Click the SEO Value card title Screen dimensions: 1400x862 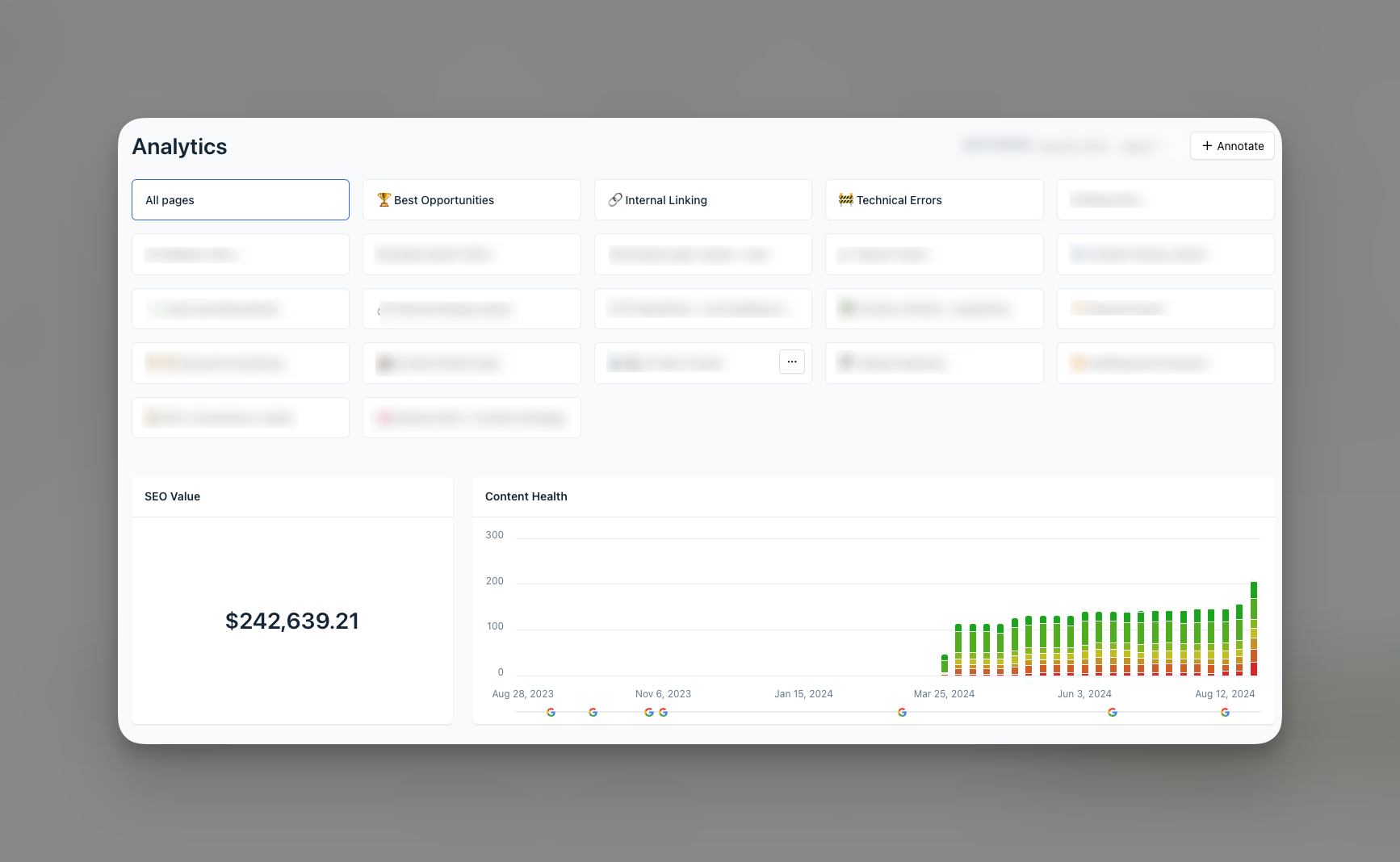point(173,496)
